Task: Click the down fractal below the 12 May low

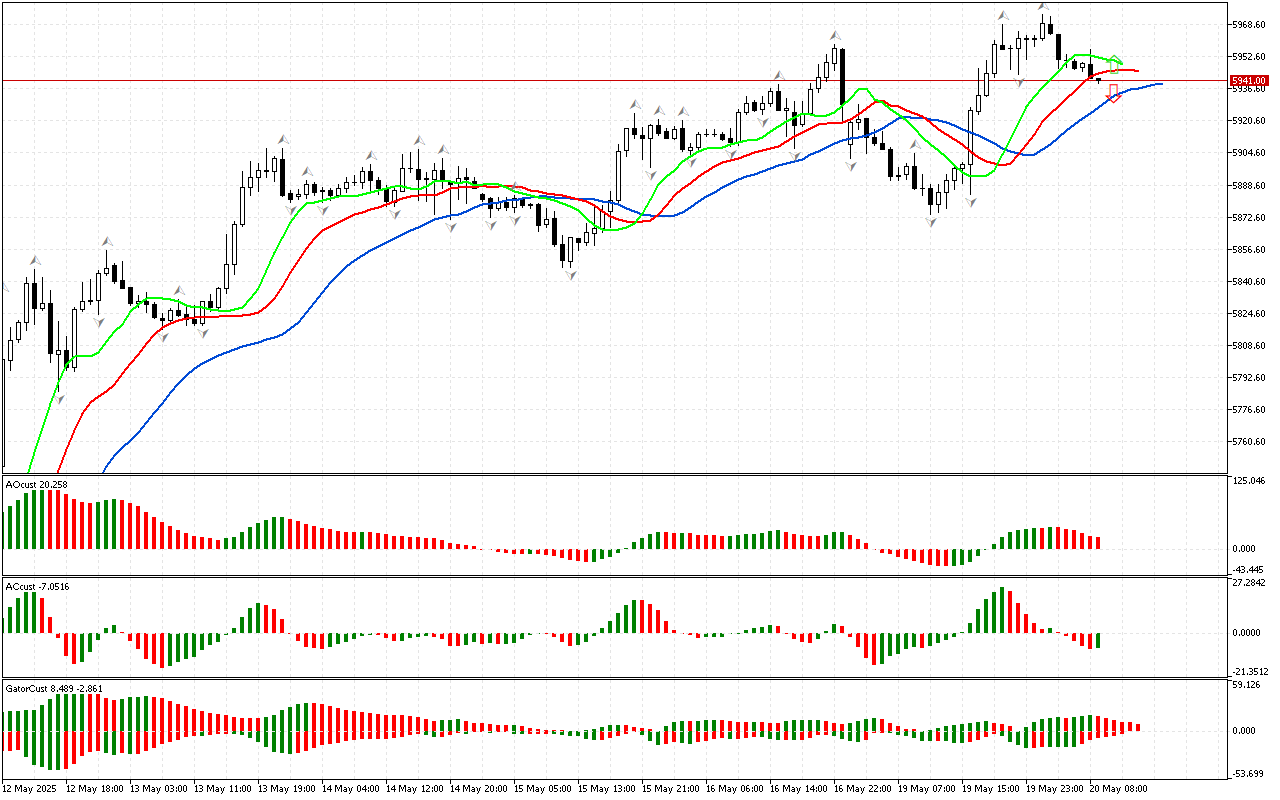Action: coord(60,398)
